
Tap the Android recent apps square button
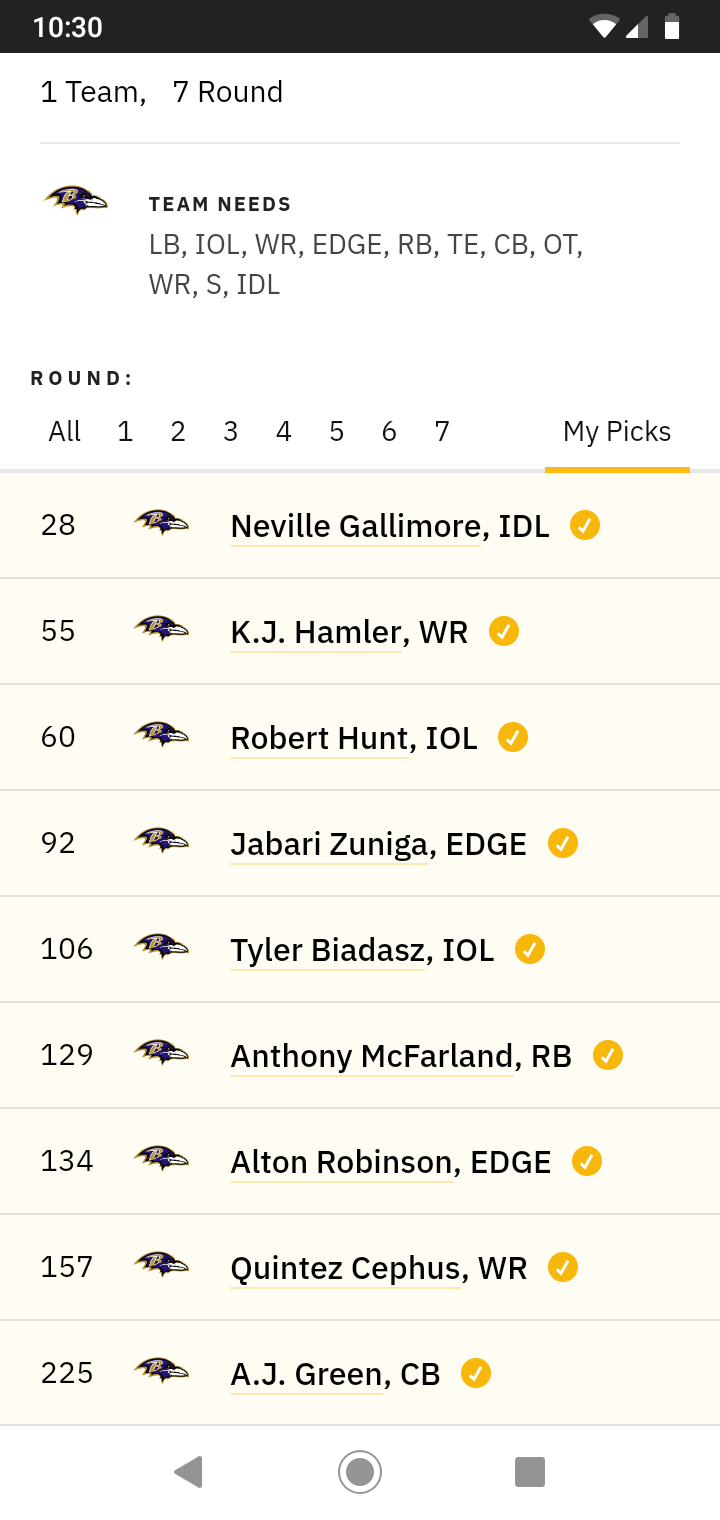pyautogui.click(x=530, y=1472)
